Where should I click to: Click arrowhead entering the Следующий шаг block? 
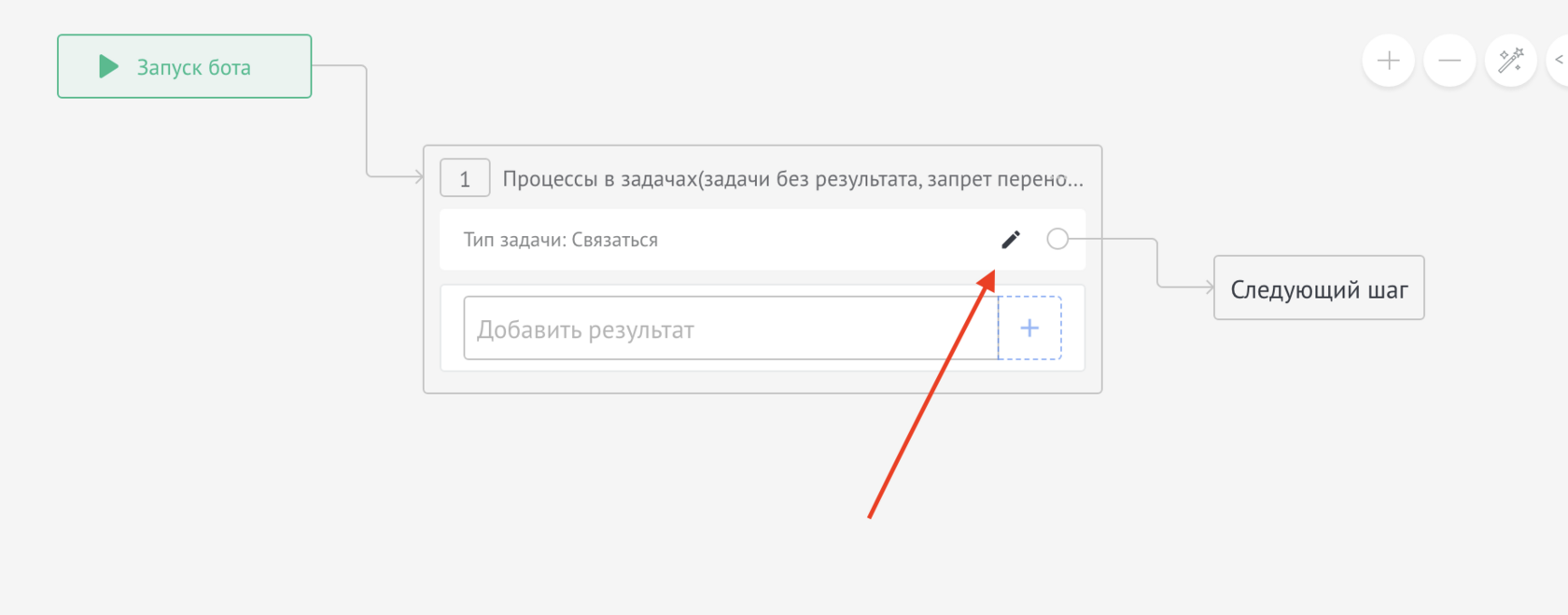coord(1209,287)
